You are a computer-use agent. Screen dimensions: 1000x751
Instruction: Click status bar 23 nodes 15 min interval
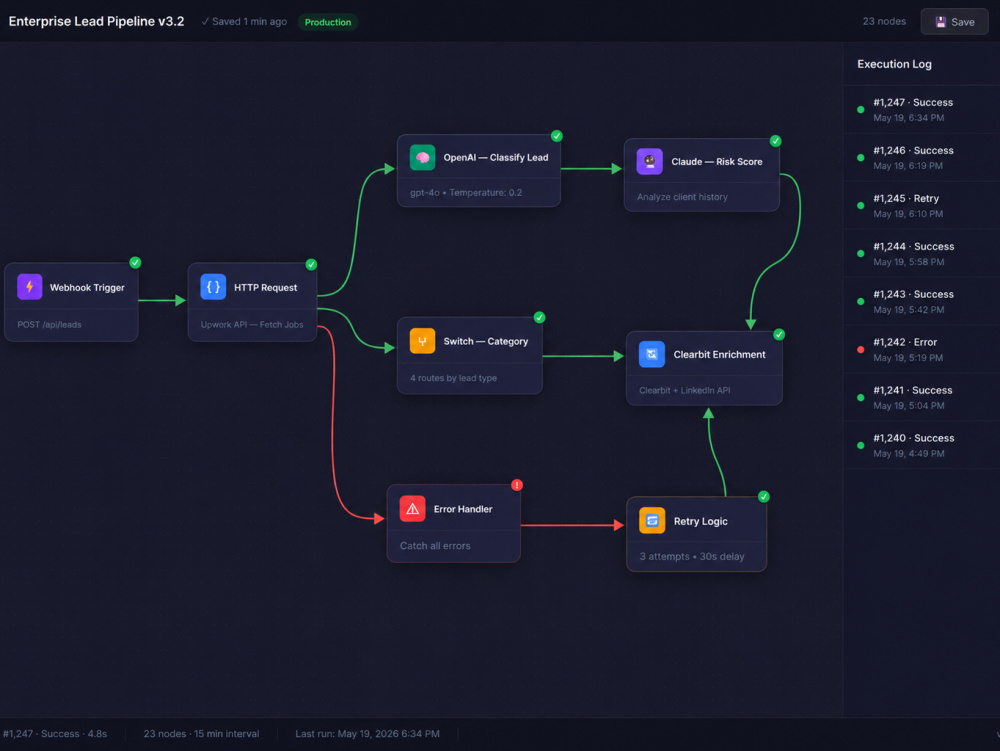click(202, 734)
